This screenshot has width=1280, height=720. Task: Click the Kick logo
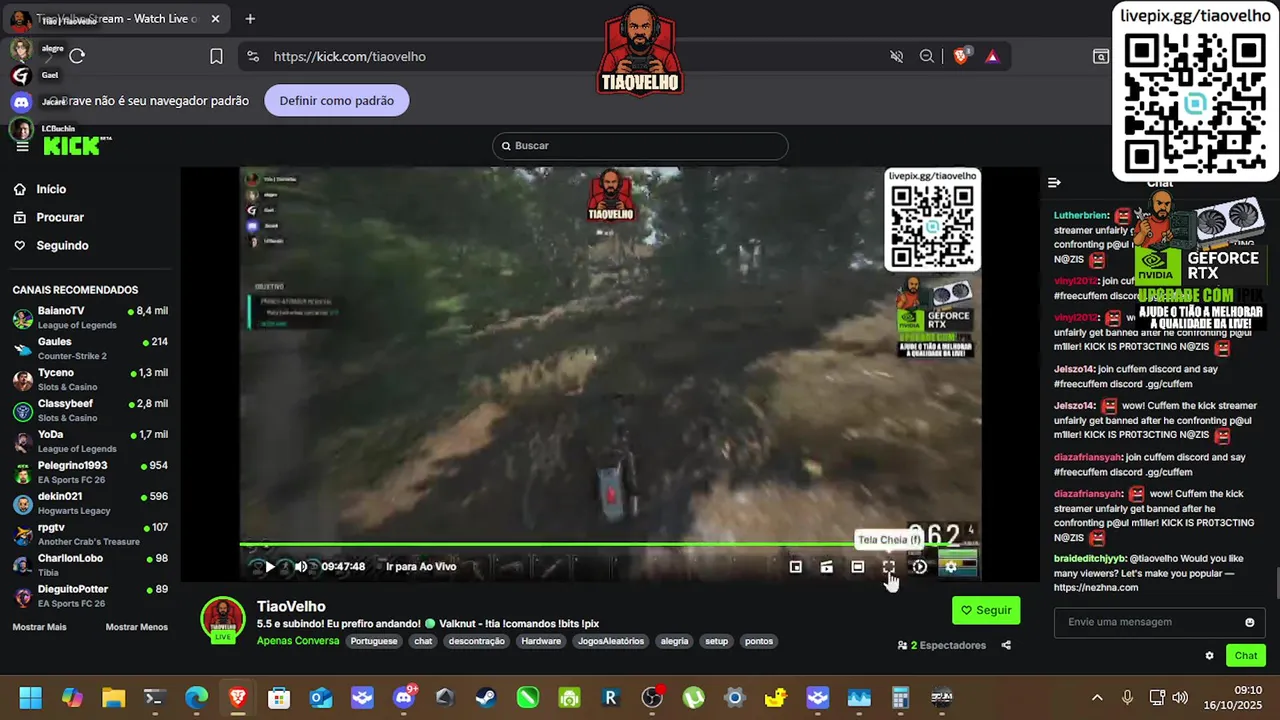(77, 146)
